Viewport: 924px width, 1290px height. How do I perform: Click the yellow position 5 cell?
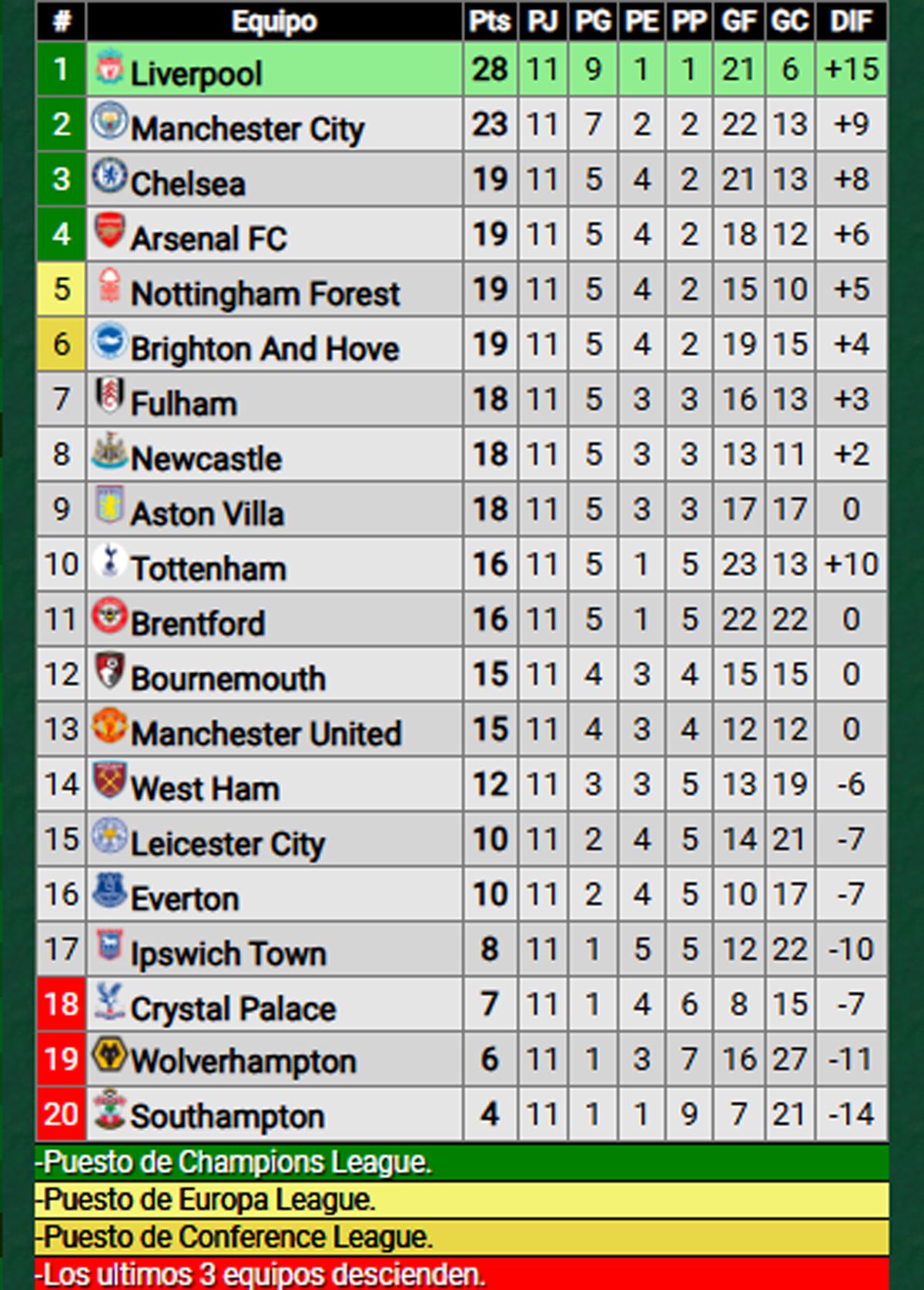(x=61, y=290)
